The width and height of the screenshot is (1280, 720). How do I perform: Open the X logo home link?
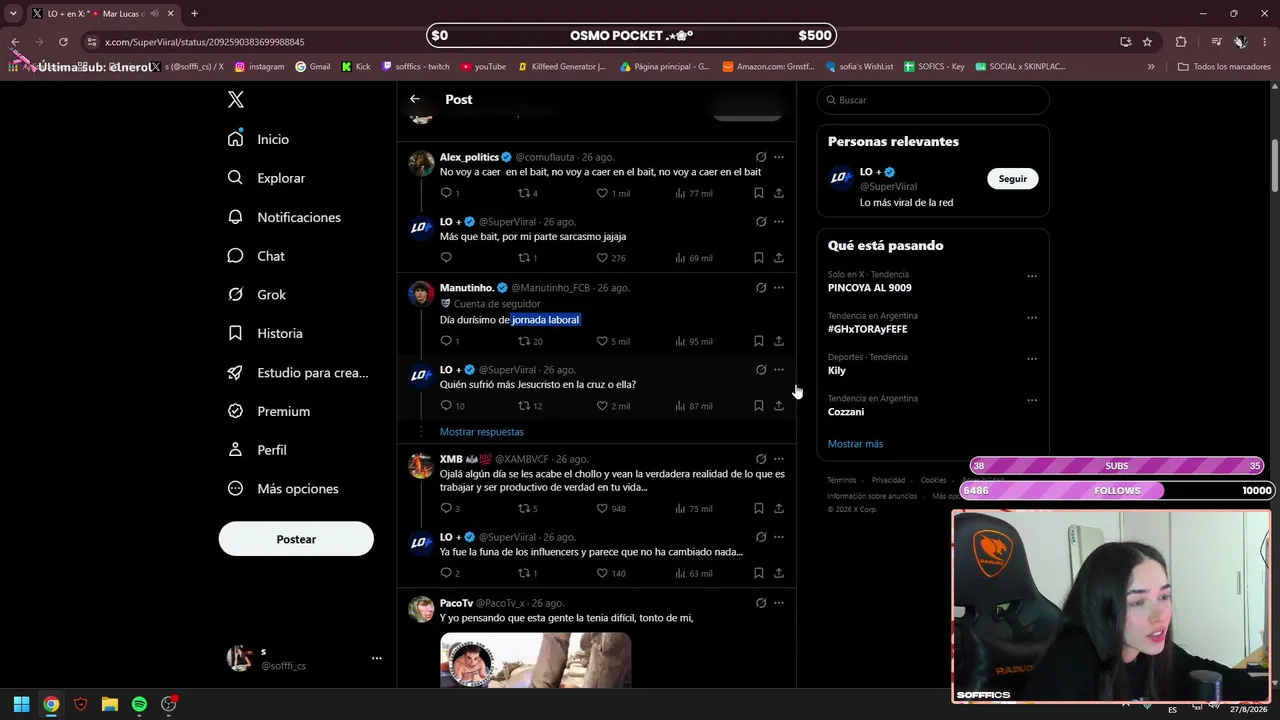(236, 100)
